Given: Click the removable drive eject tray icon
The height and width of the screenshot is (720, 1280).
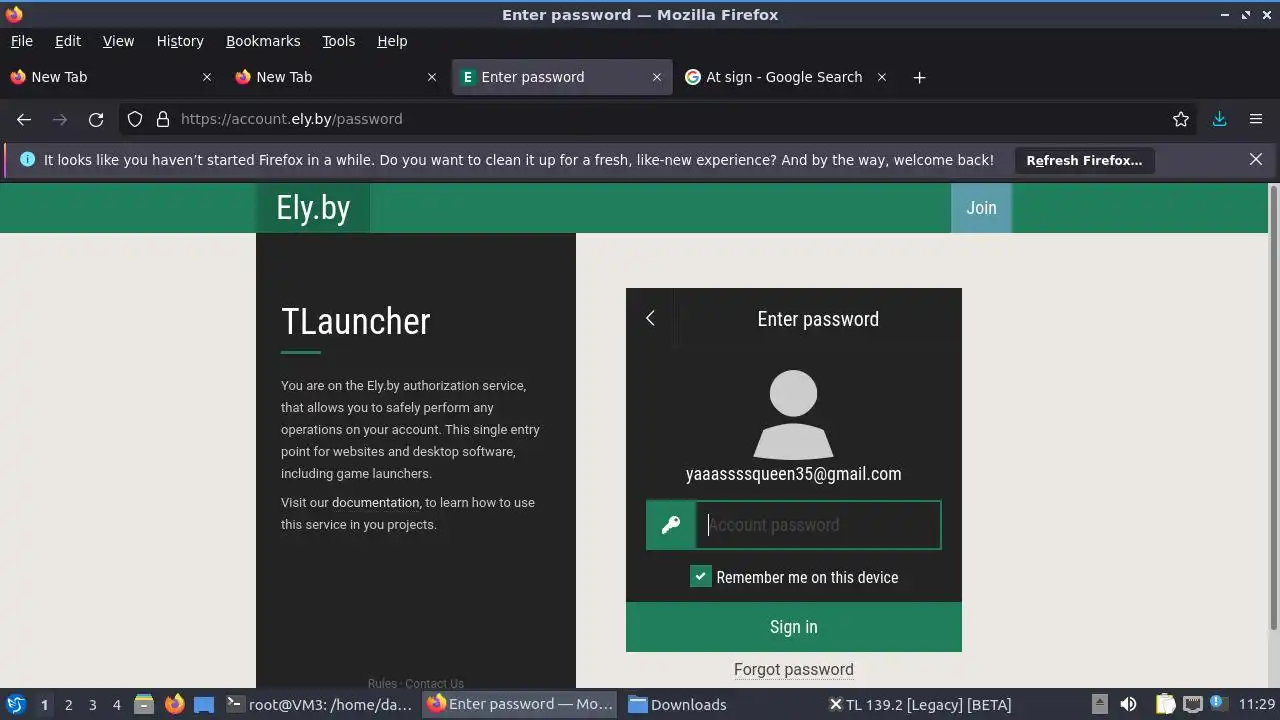Looking at the screenshot, I should click(1099, 704).
